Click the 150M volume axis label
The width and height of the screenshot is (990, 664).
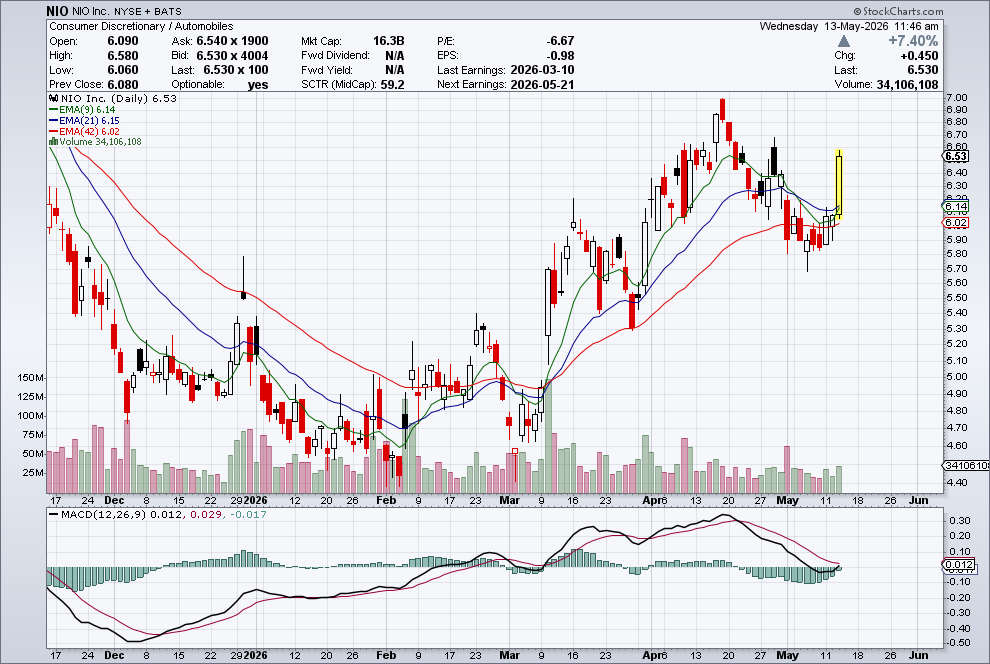click(x=31, y=378)
